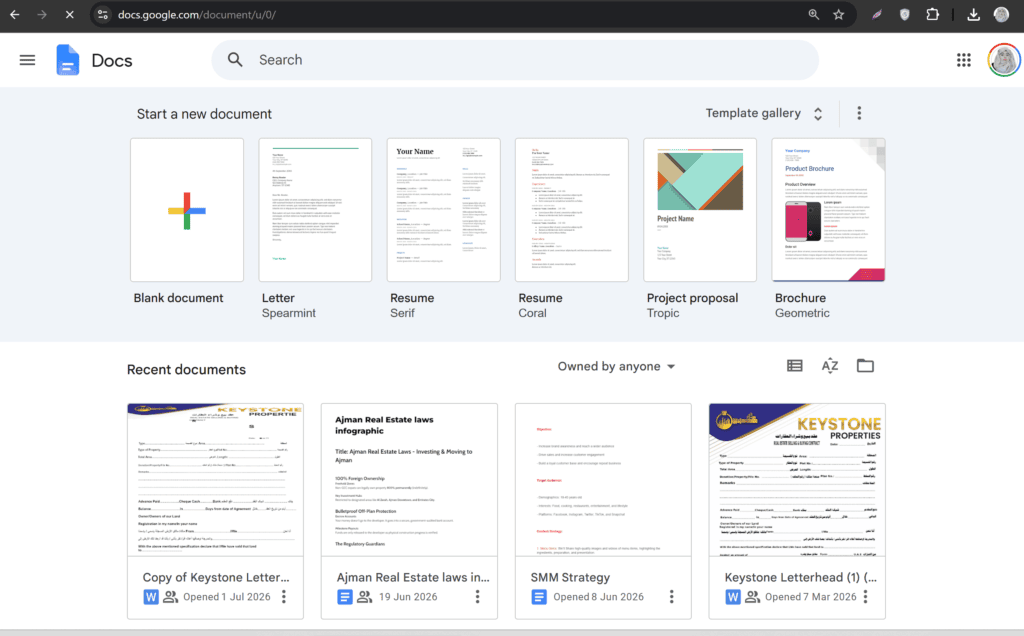Open the browser profile avatar
The width and height of the screenshot is (1024, 636).
(1001, 14)
